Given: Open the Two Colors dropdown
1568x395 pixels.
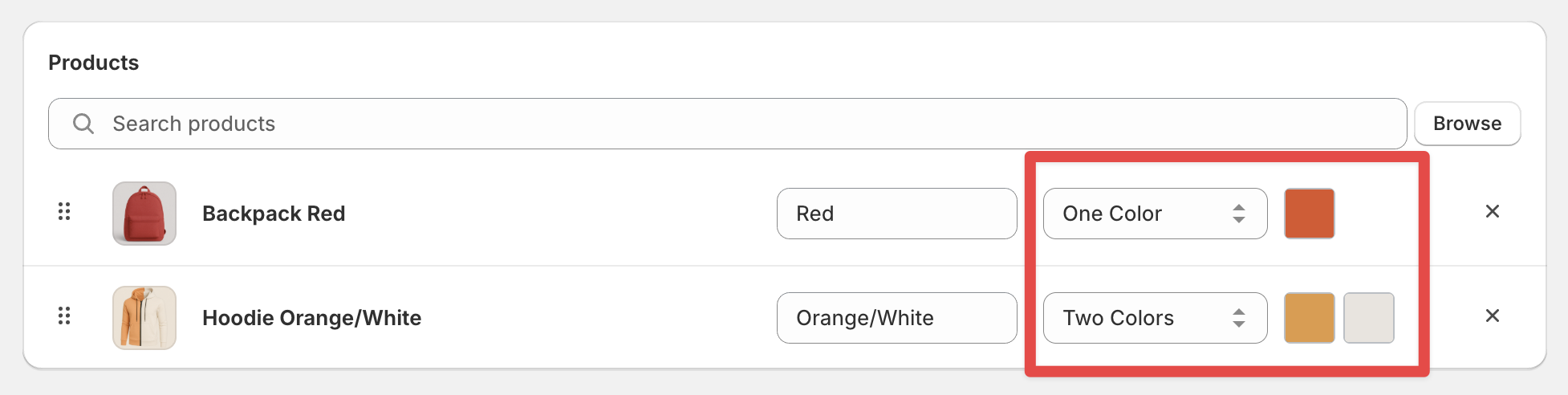Looking at the screenshot, I should pos(1156,318).
